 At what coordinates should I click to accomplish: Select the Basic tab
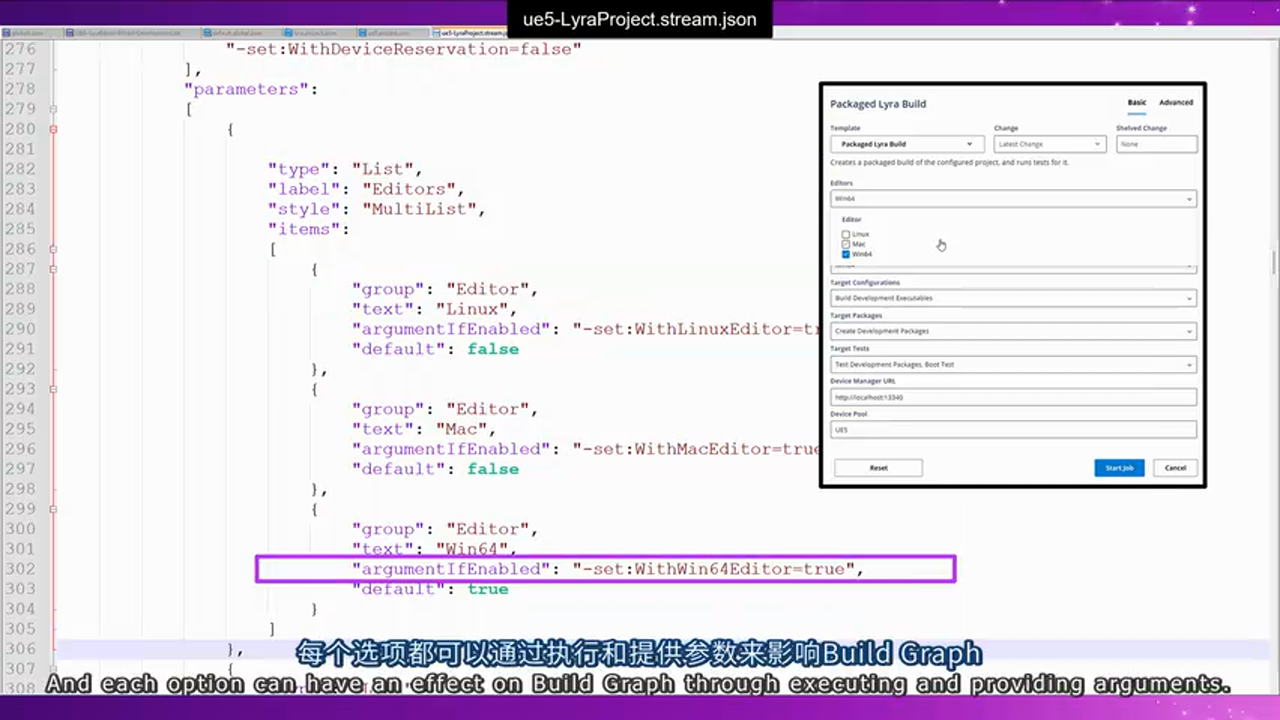[1136, 102]
